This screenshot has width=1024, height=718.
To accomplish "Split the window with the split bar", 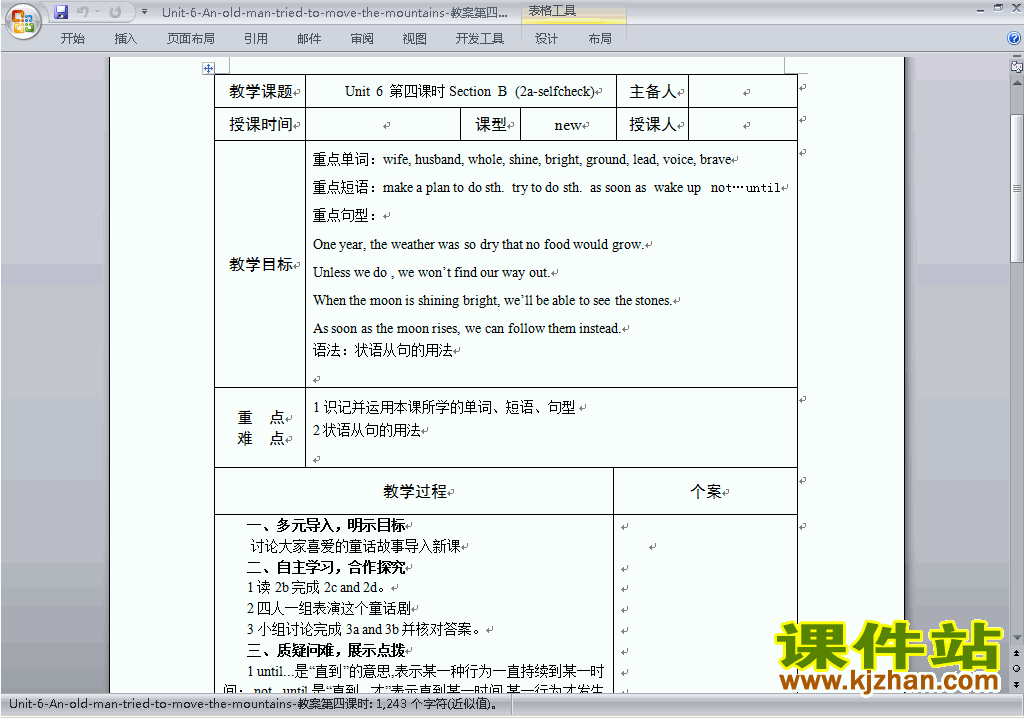I will pos(1017,56).
